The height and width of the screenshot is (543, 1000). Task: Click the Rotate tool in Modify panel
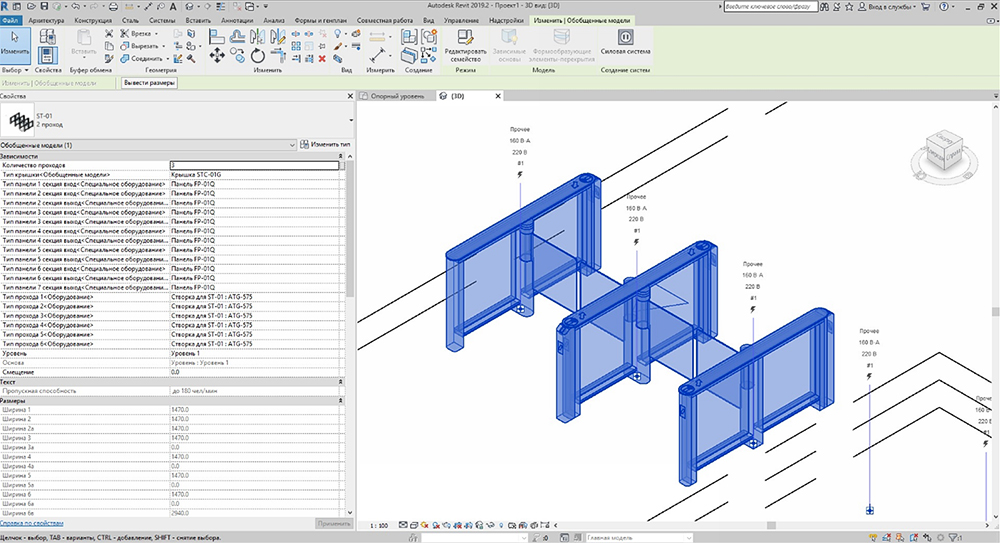tap(258, 55)
